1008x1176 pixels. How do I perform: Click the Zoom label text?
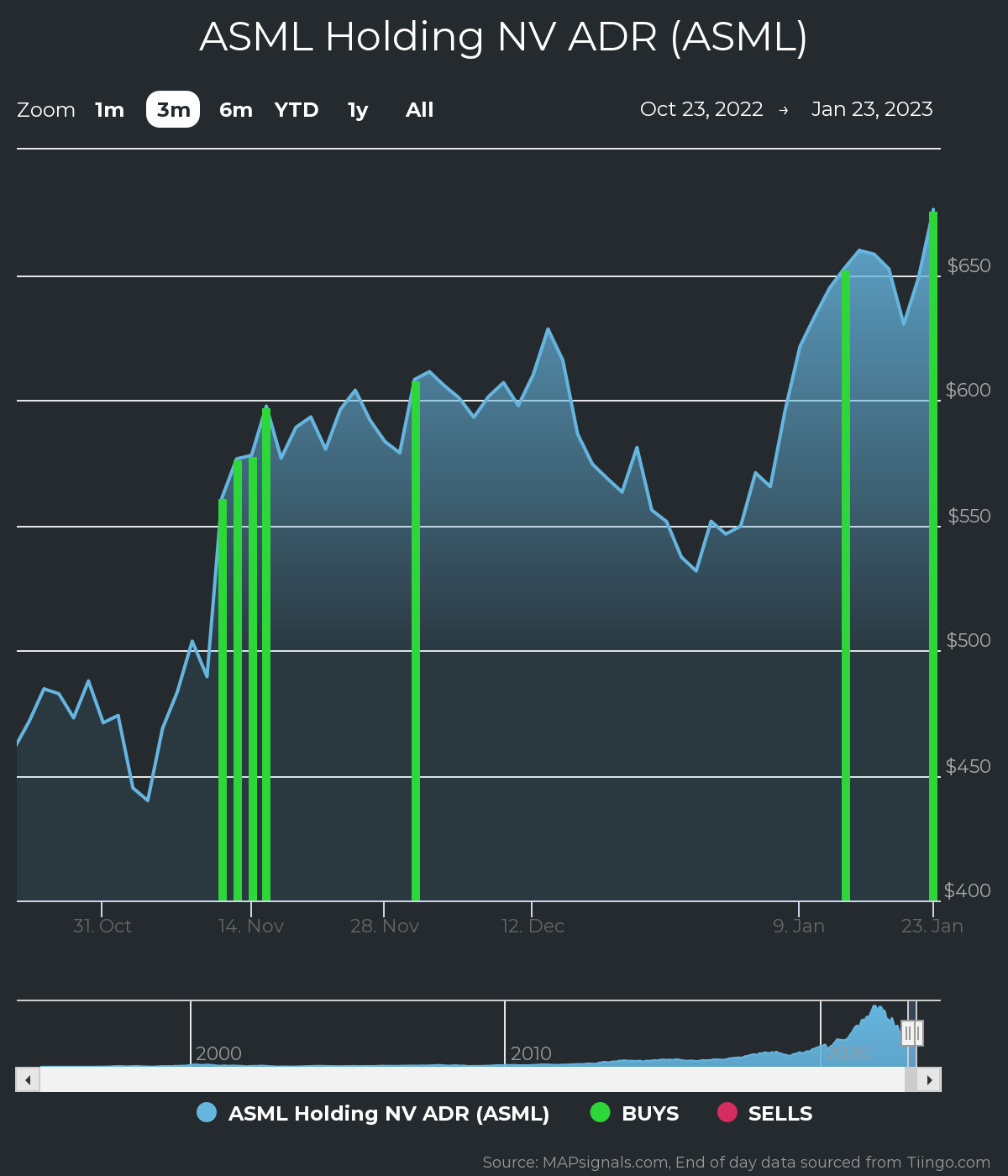46,110
